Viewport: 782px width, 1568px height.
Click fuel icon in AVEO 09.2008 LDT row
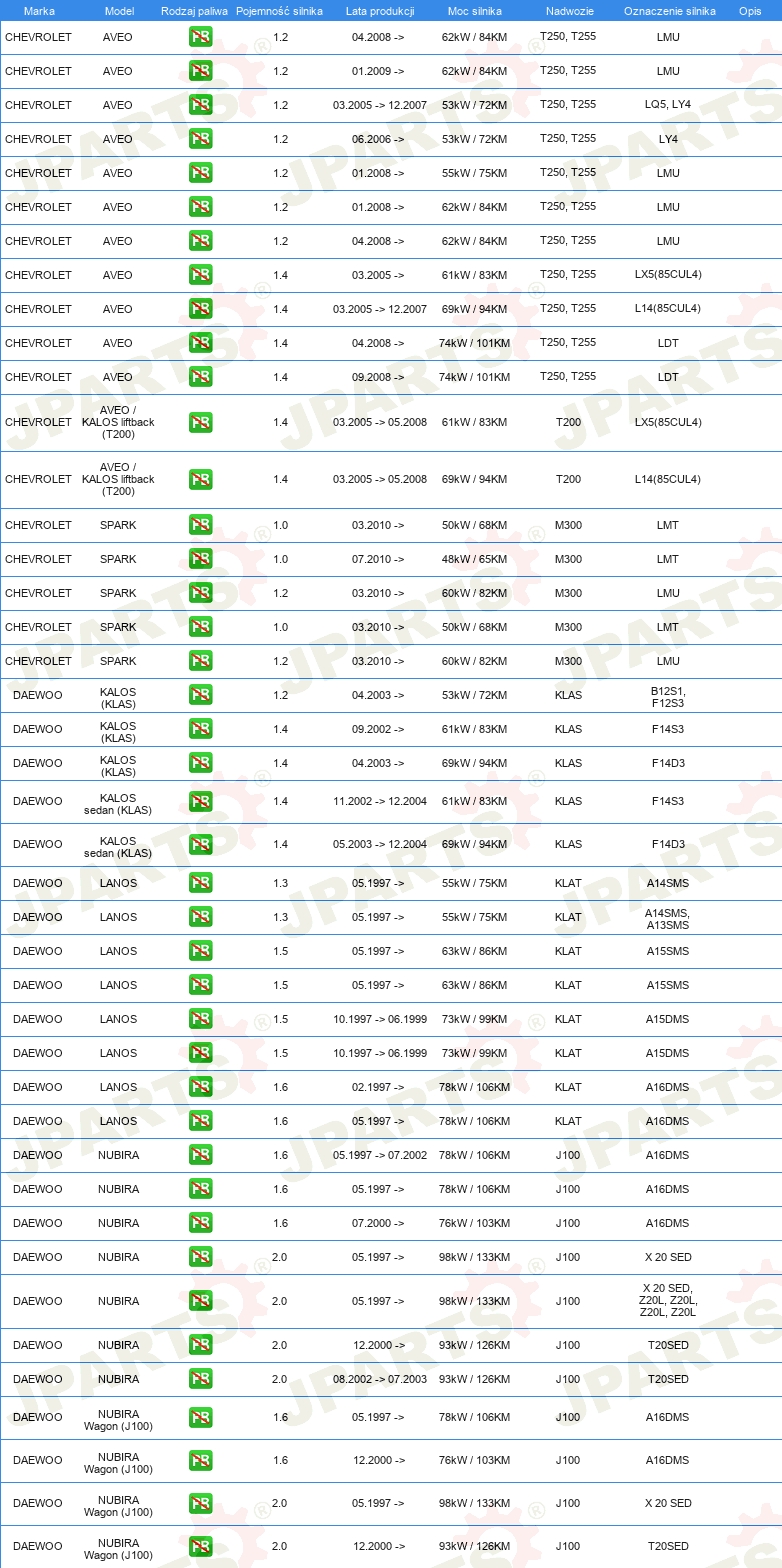coord(200,377)
